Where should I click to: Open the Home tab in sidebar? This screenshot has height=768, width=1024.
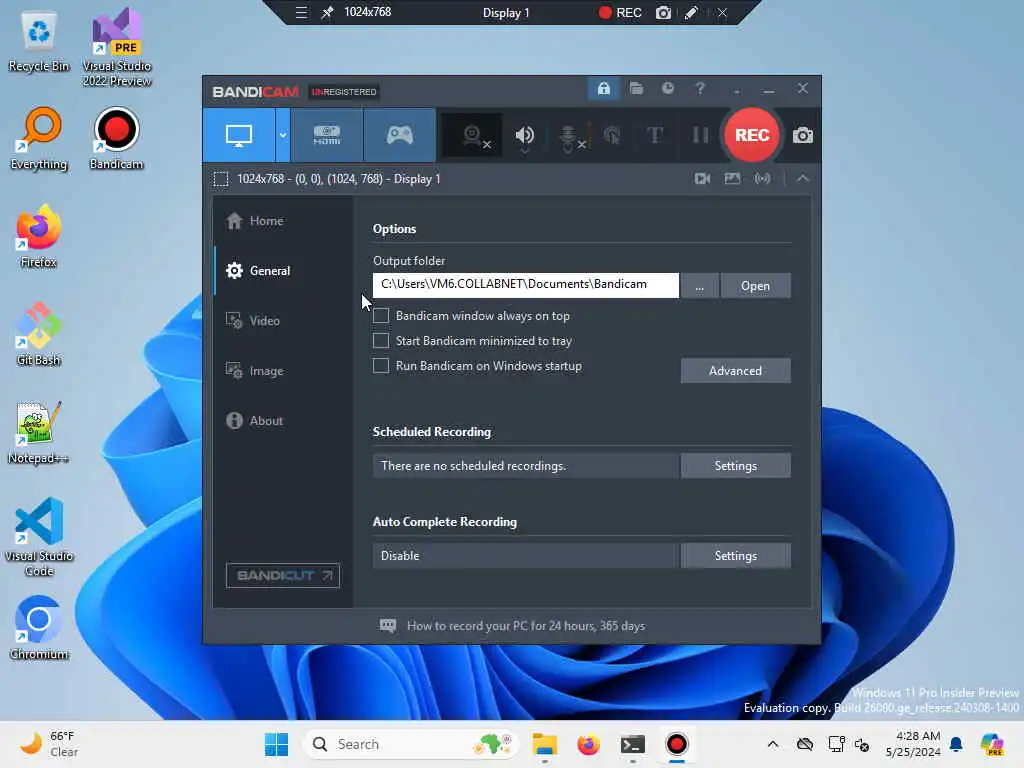[283, 221]
